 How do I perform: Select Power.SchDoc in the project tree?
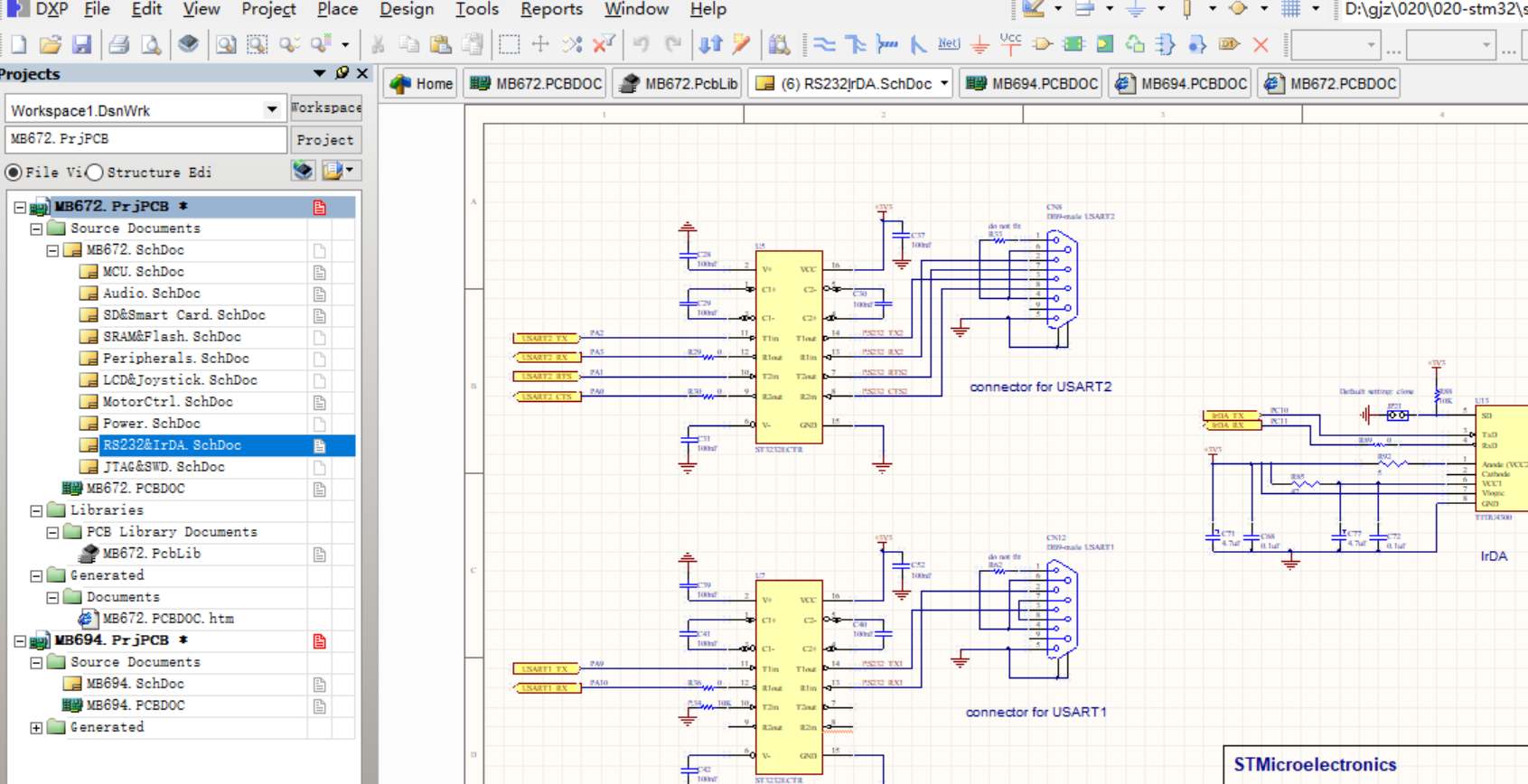tap(152, 424)
